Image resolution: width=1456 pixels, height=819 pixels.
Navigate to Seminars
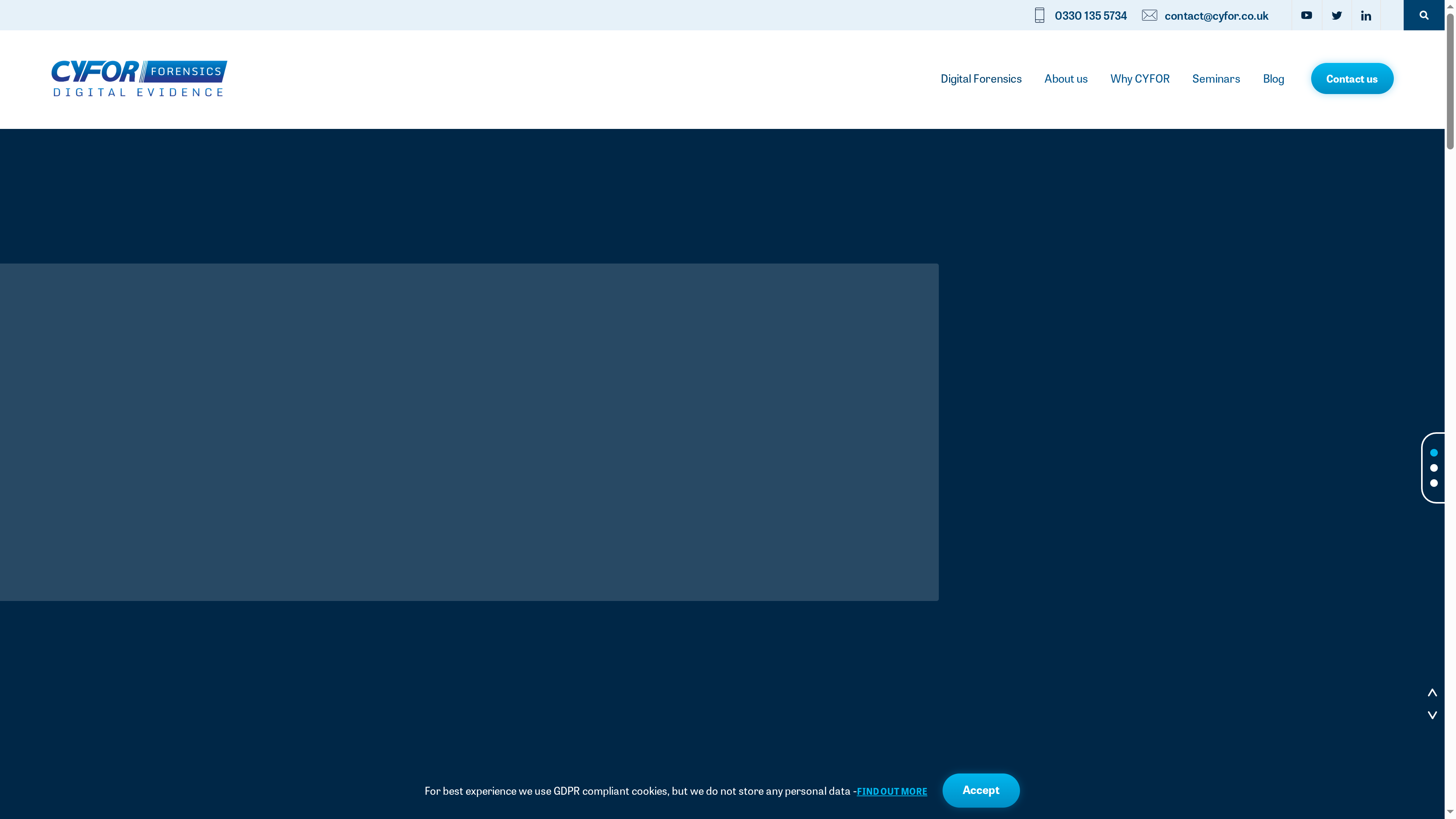click(x=1216, y=78)
